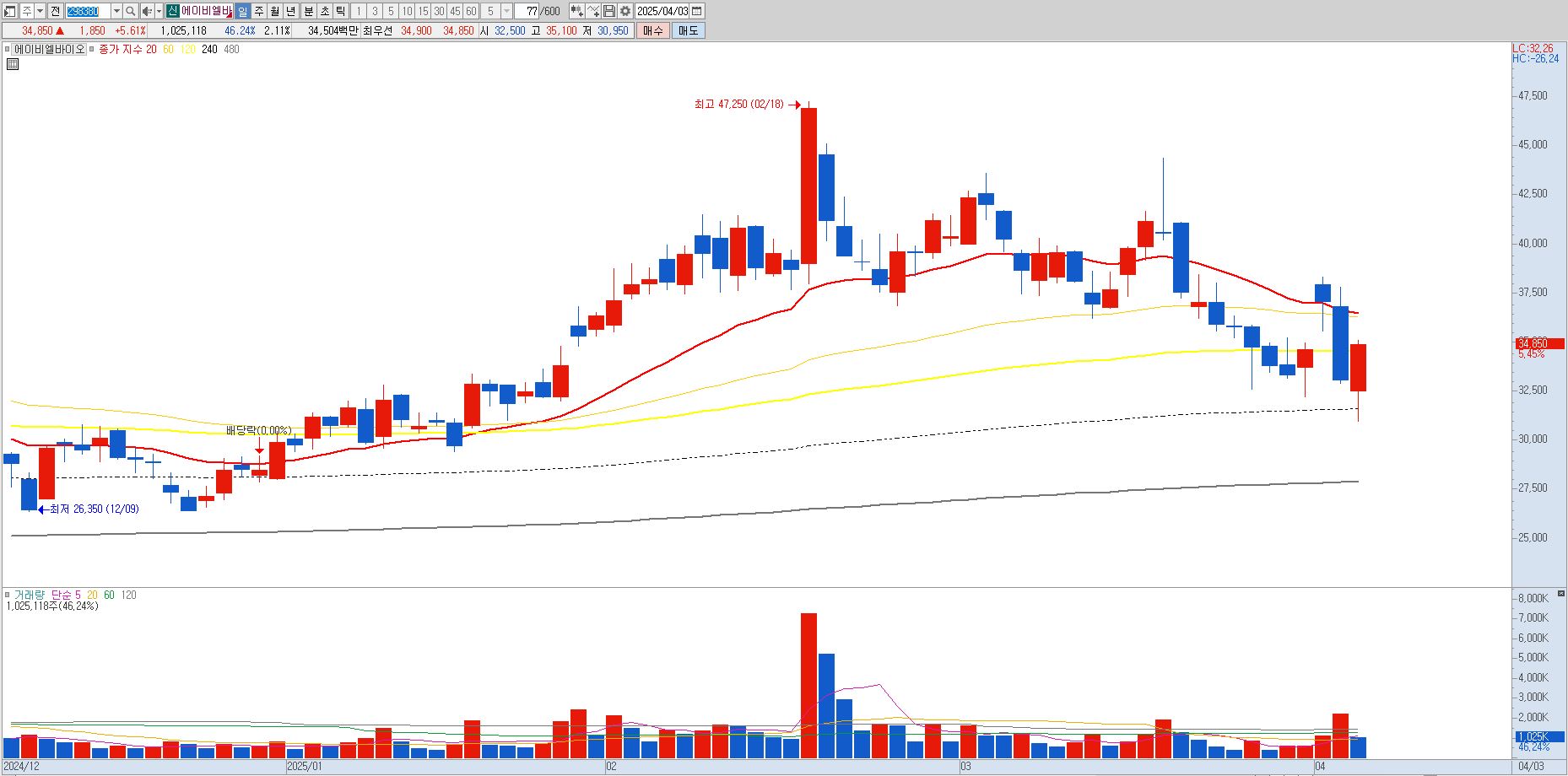The width and height of the screenshot is (1568, 776).
Task: Click the chart layout icon at far left of toolbar
Action: tap(10, 11)
